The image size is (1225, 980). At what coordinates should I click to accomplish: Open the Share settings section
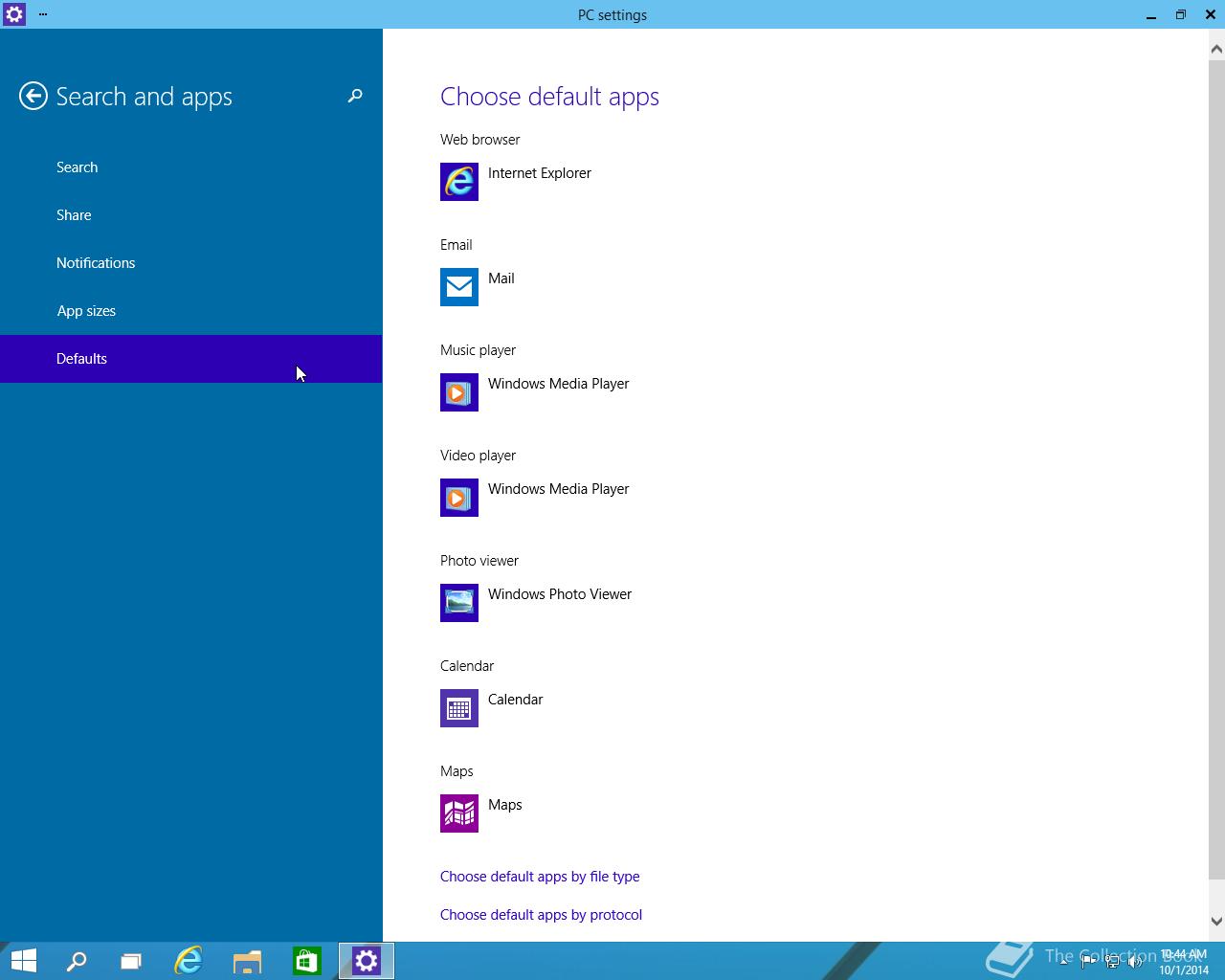pos(191,215)
